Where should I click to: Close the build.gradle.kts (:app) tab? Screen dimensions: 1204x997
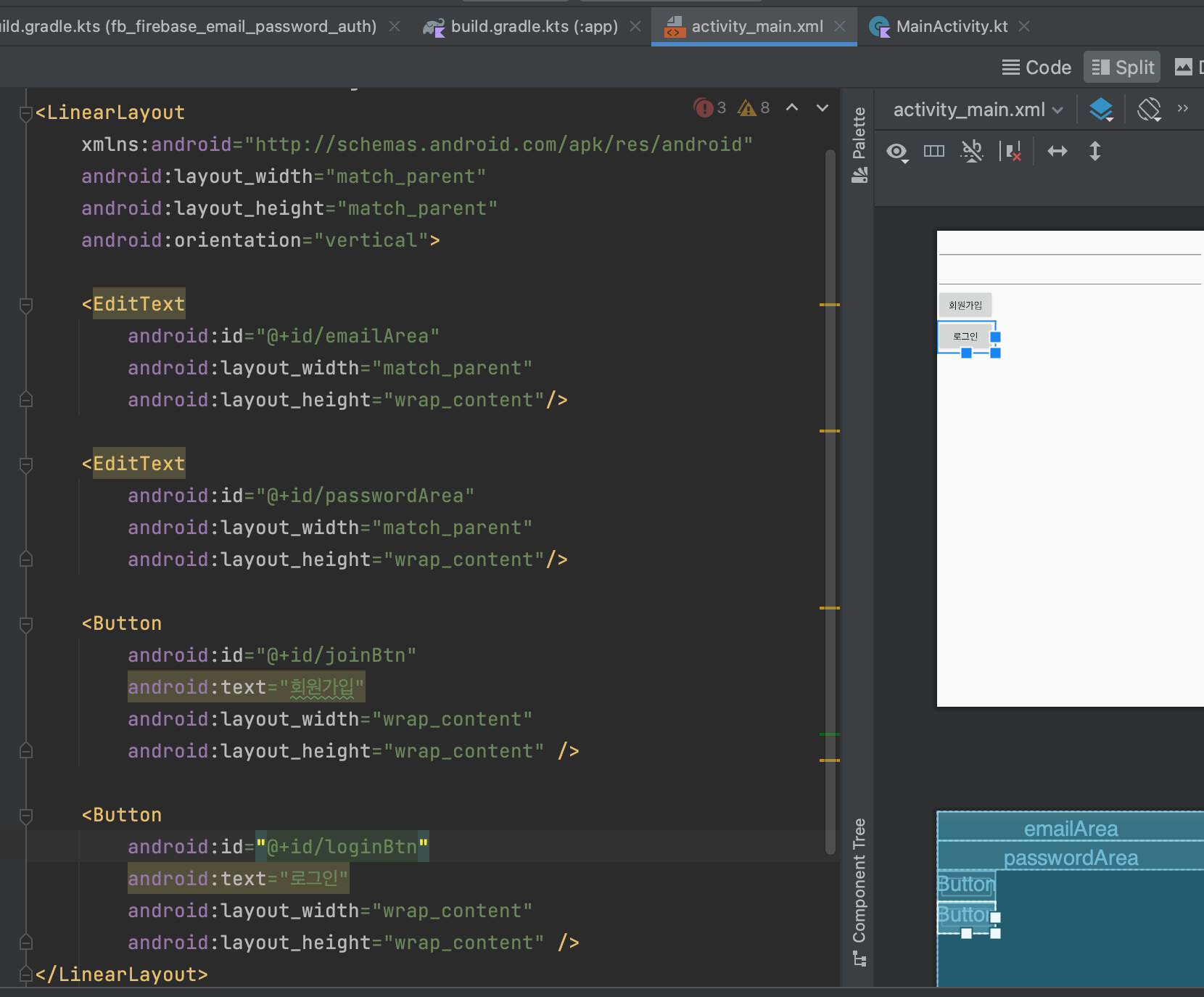(635, 26)
